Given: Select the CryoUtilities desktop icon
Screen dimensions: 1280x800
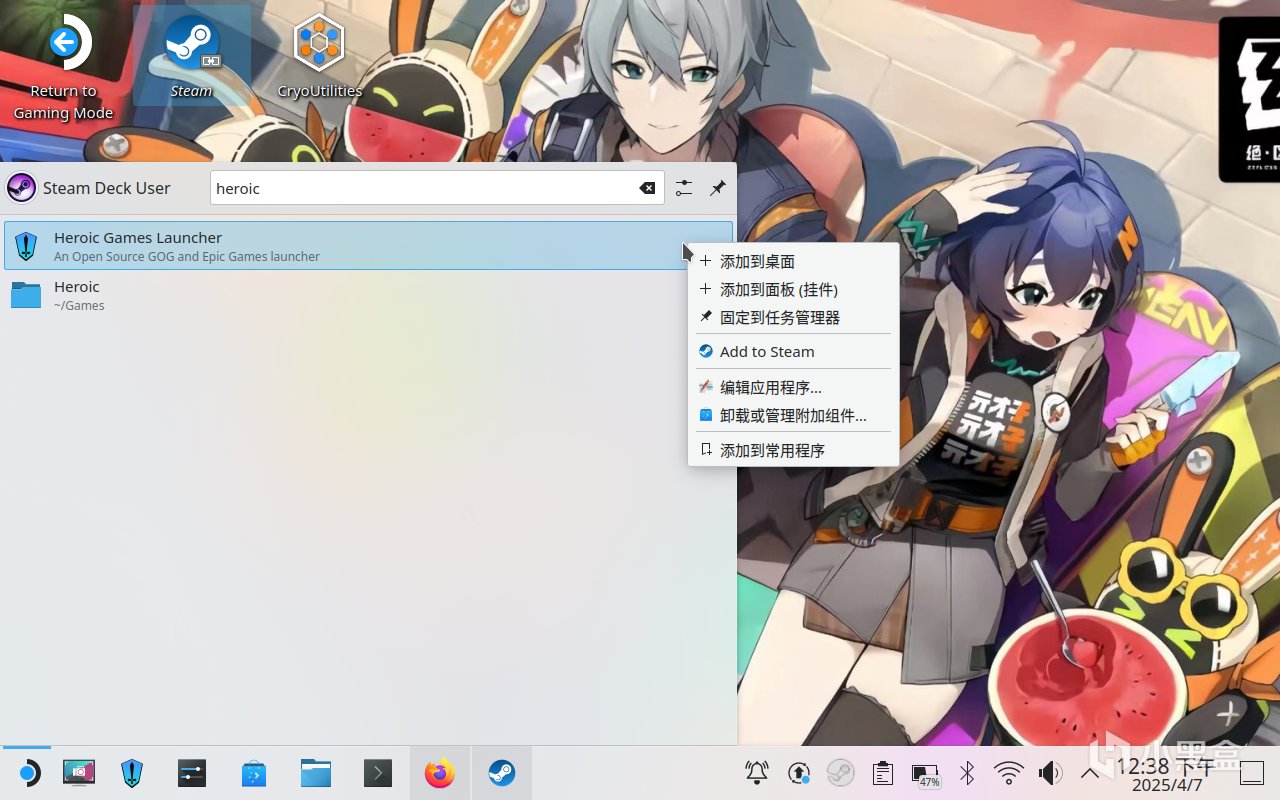Looking at the screenshot, I should click(320, 57).
